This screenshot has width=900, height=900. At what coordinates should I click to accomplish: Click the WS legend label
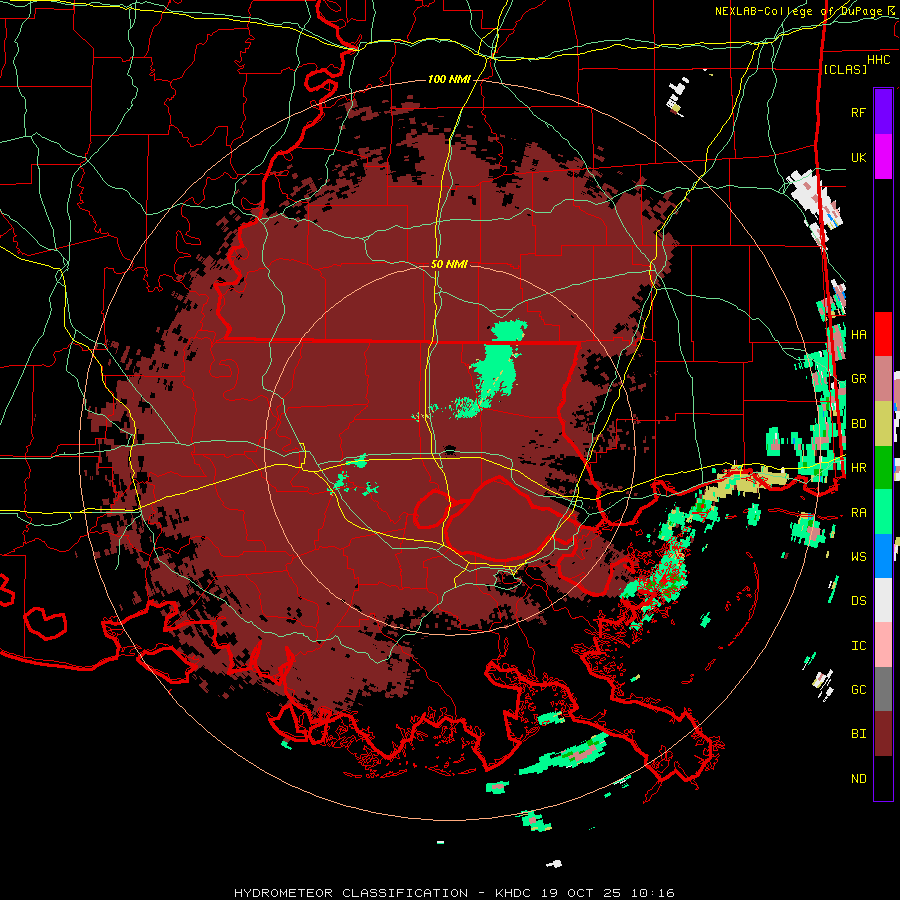(x=858, y=557)
